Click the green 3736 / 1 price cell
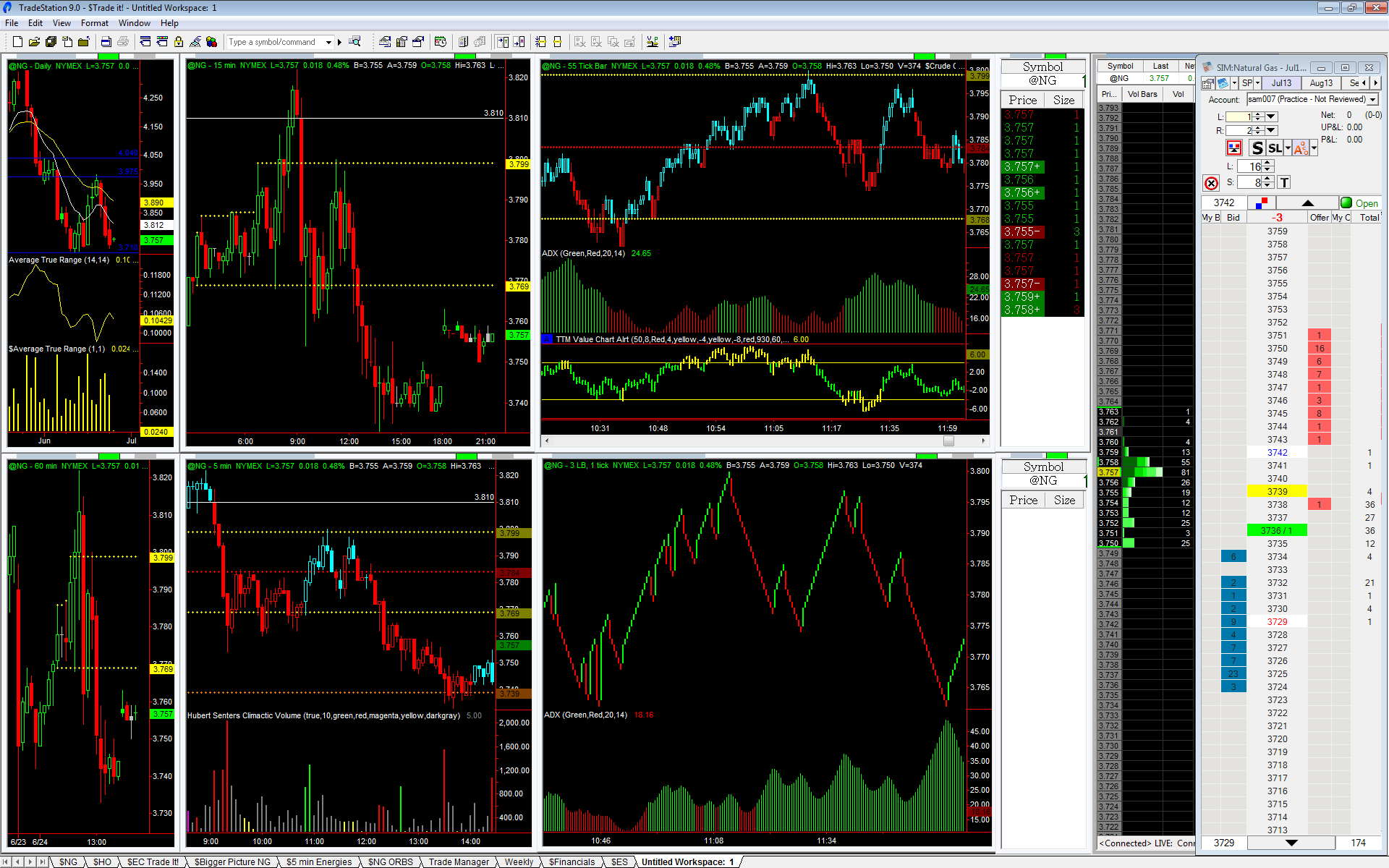1389x868 pixels. (x=1277, y=531)
